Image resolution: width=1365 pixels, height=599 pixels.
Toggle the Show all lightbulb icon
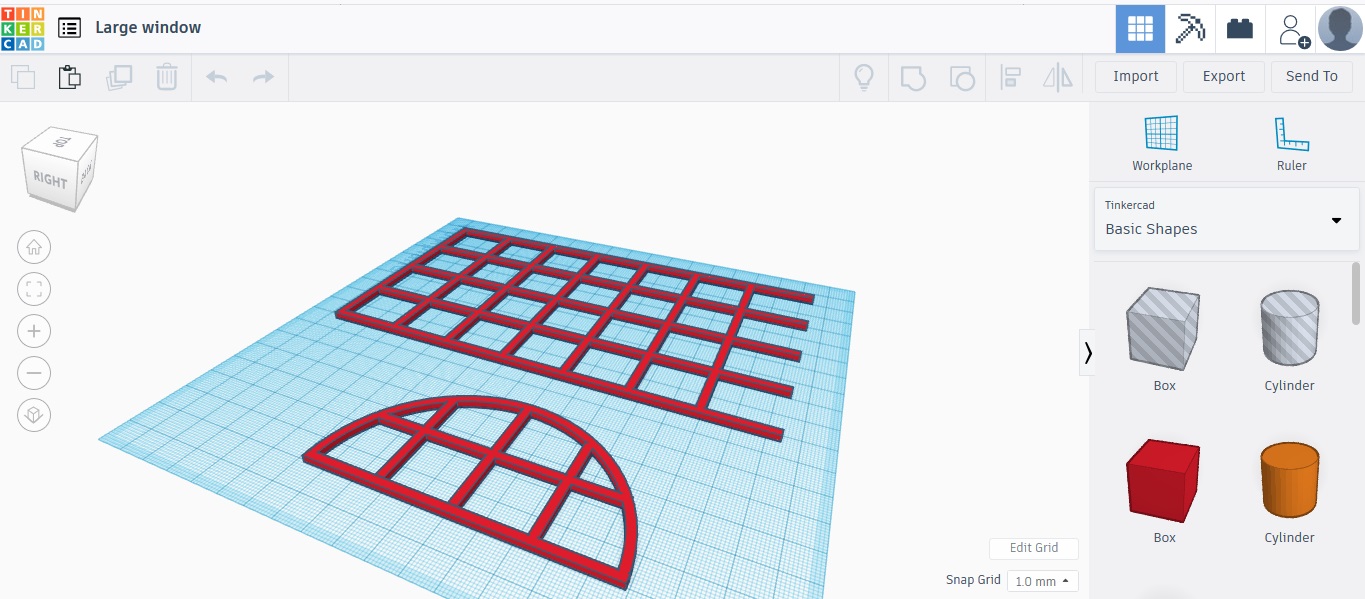(x=864, y=77)
